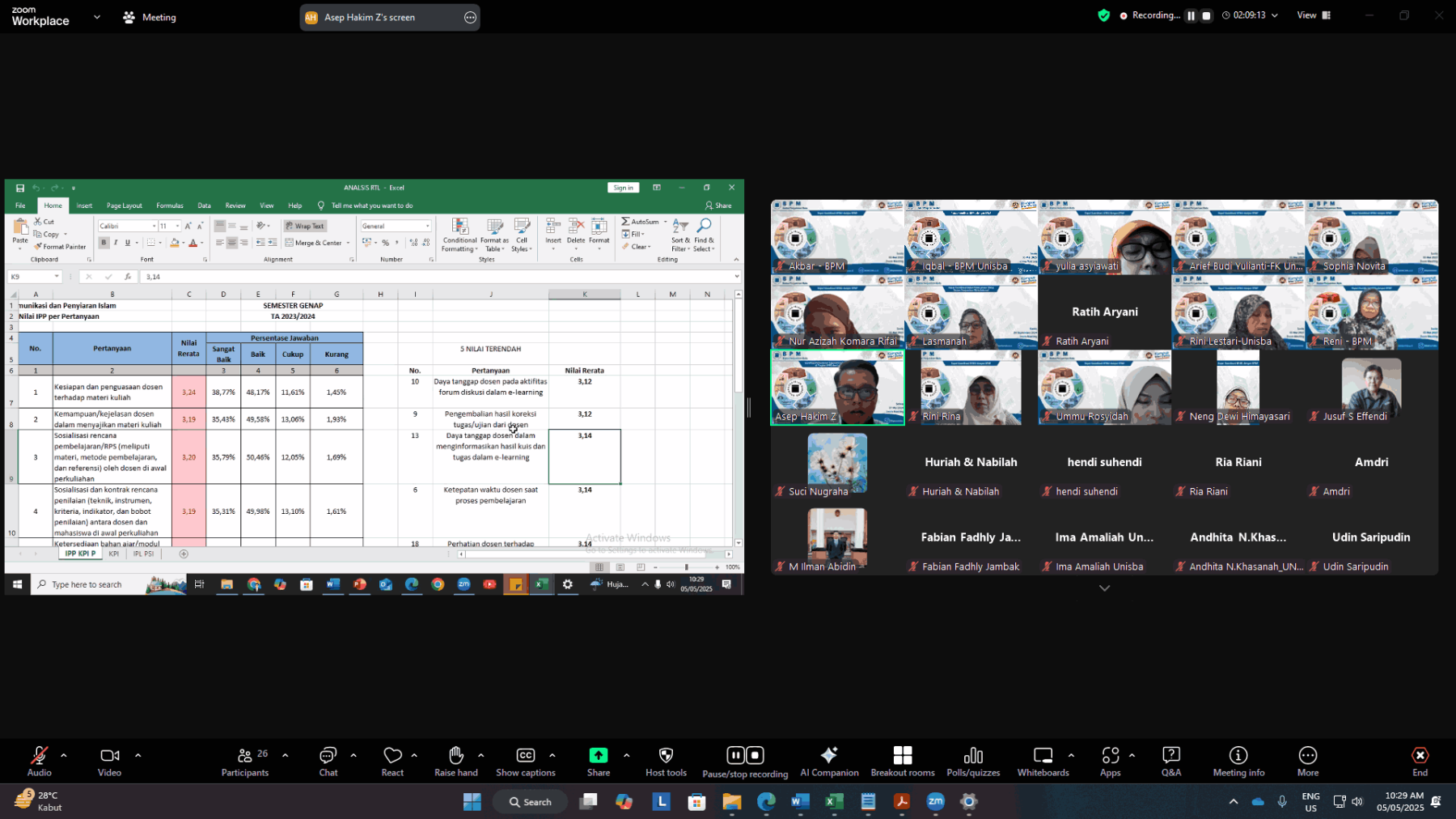This screenshot has width=1456, height=819.
Task: Toggle Bold in the shared Excel ribbon
Action: click(104, 243)
